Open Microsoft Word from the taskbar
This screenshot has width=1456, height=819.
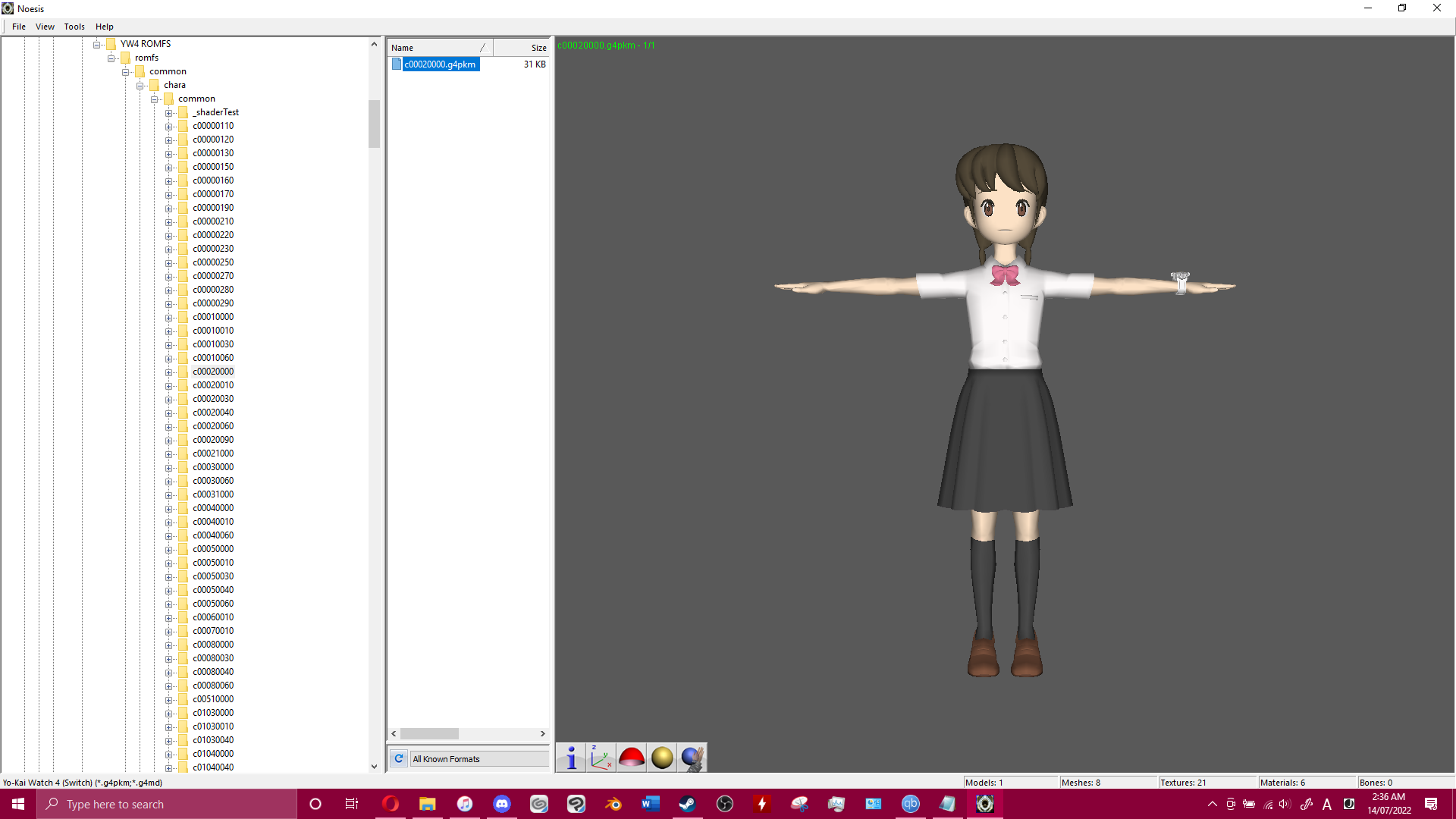pyautogui.click(x=651, y=804)
